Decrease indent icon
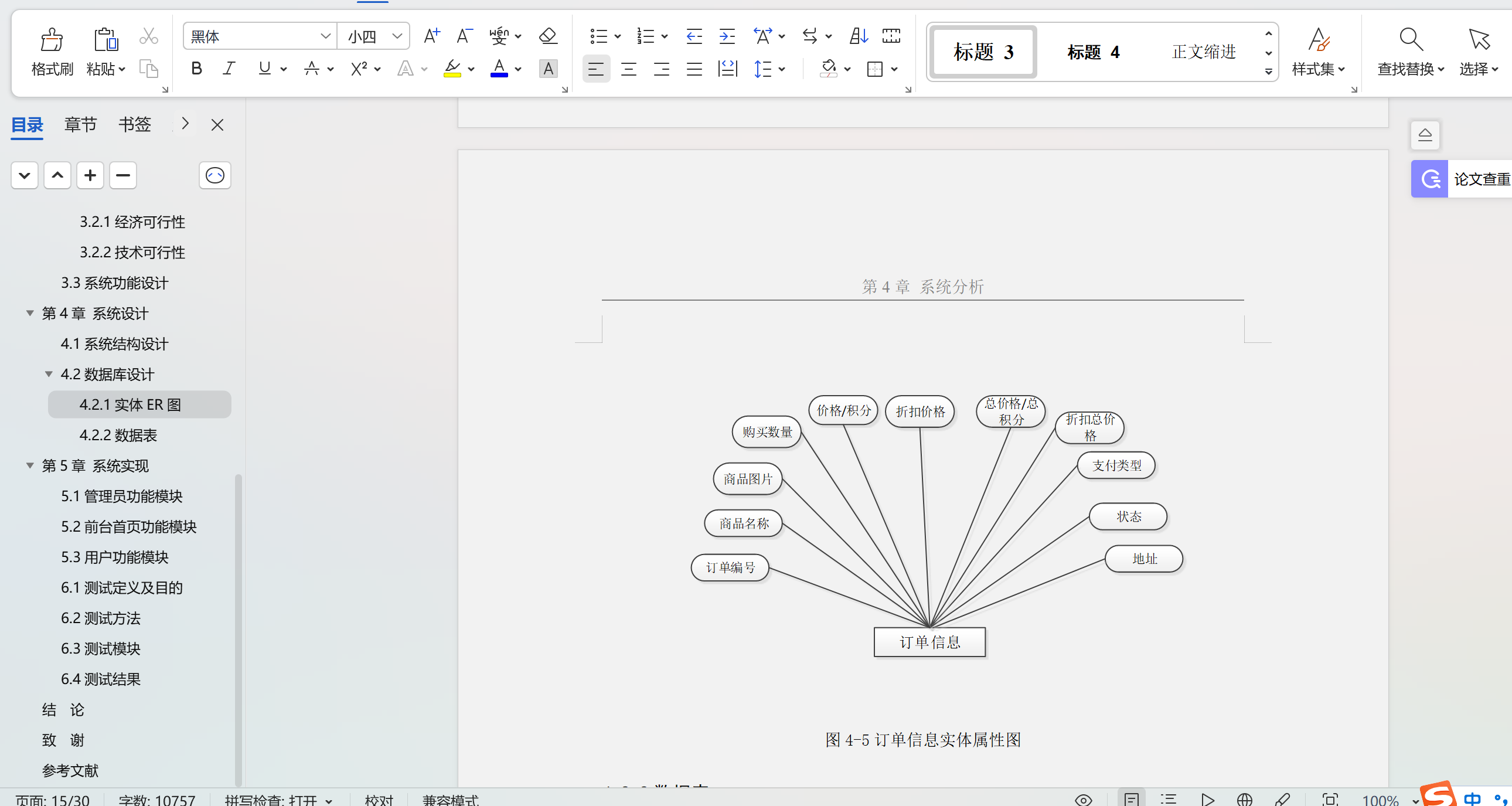Image resolution: width=1512 pixels, height=806 pixels. pyautogui.click(x=694, y=36)
